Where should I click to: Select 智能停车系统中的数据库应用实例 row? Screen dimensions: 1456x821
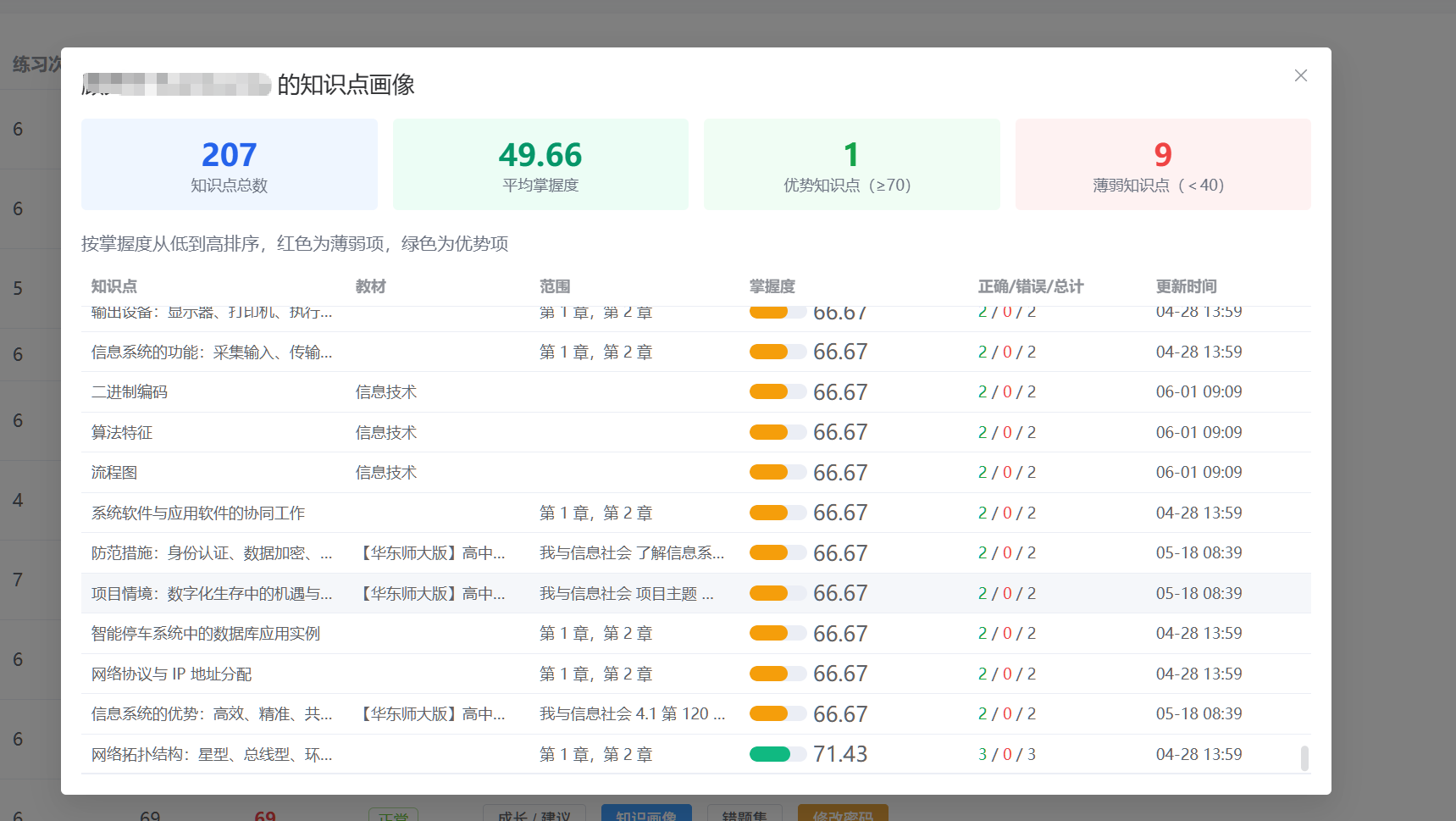(x=696, y=634)
